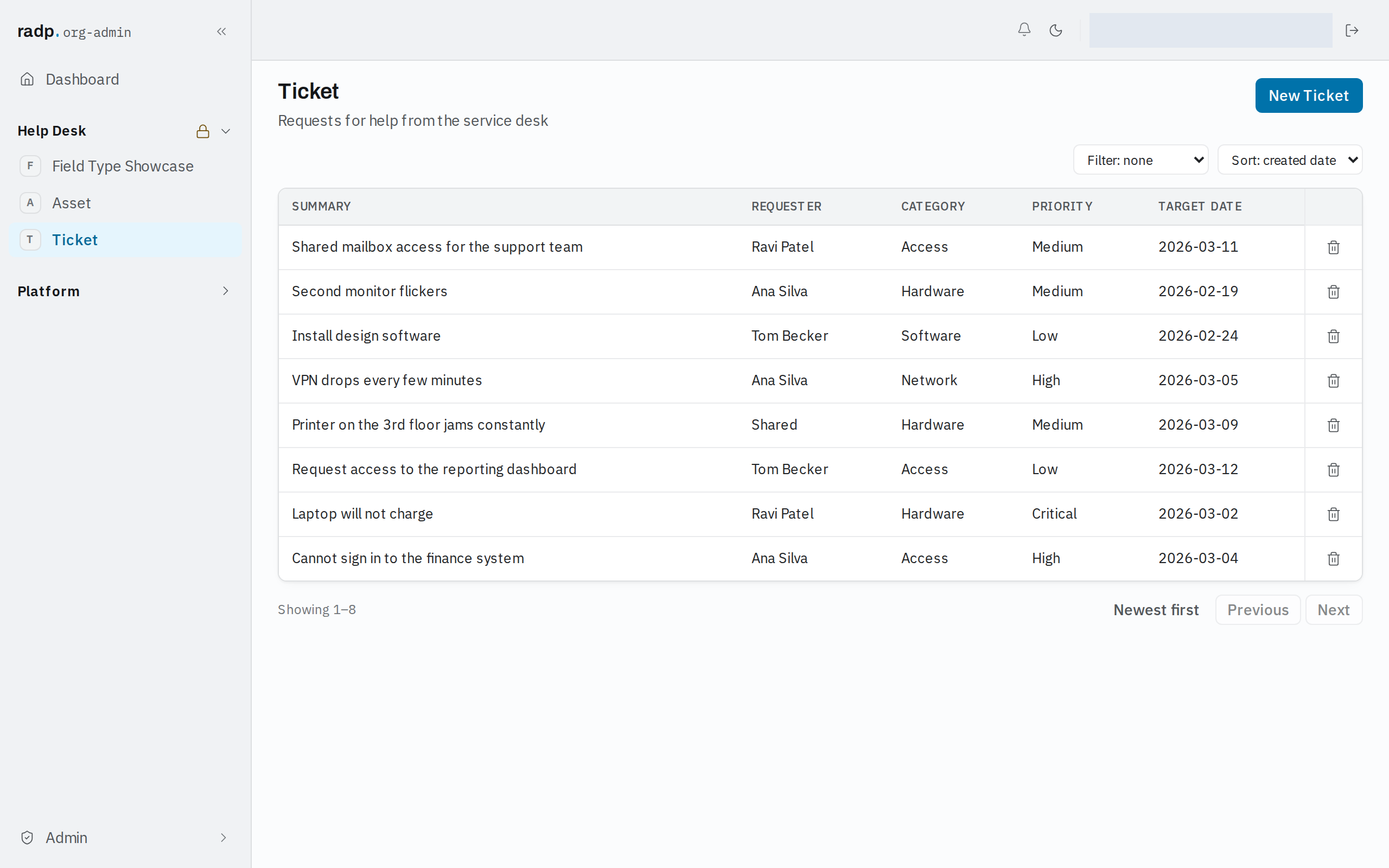
Task: Collapse the sidebar with double-chevron icon
Action: 221,31
